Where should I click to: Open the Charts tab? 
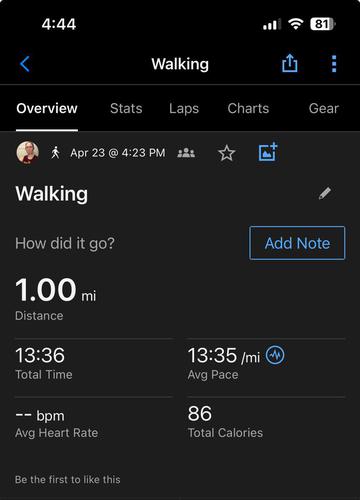[248, 108]
